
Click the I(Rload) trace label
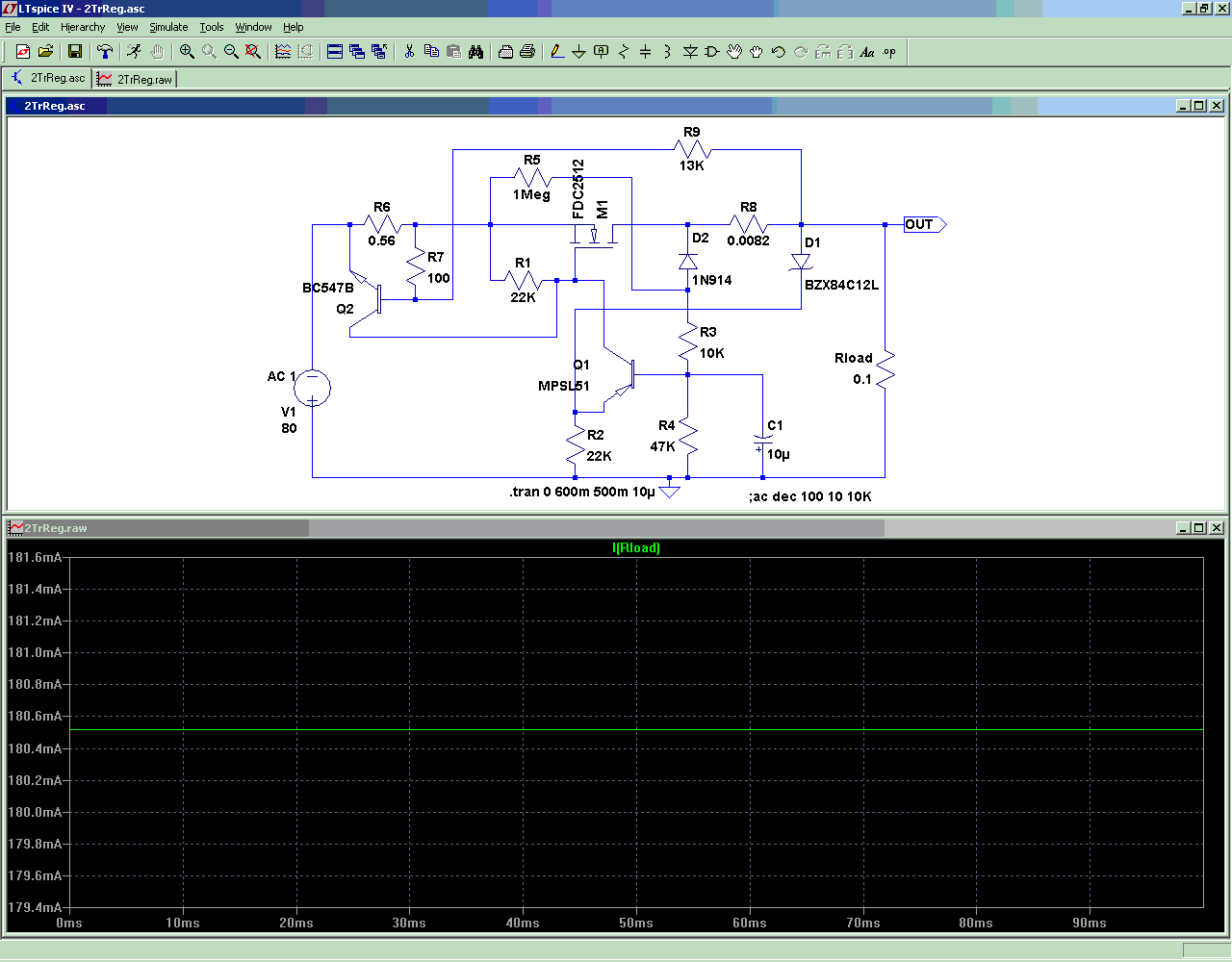pos(636,547)
